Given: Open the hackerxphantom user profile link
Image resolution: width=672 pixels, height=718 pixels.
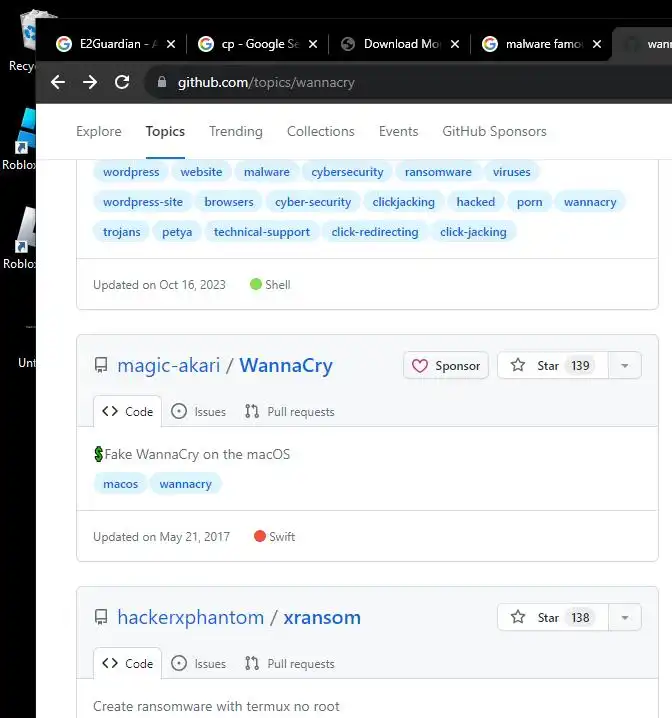Looking at the screenshot, I should [x=190, y=617].
